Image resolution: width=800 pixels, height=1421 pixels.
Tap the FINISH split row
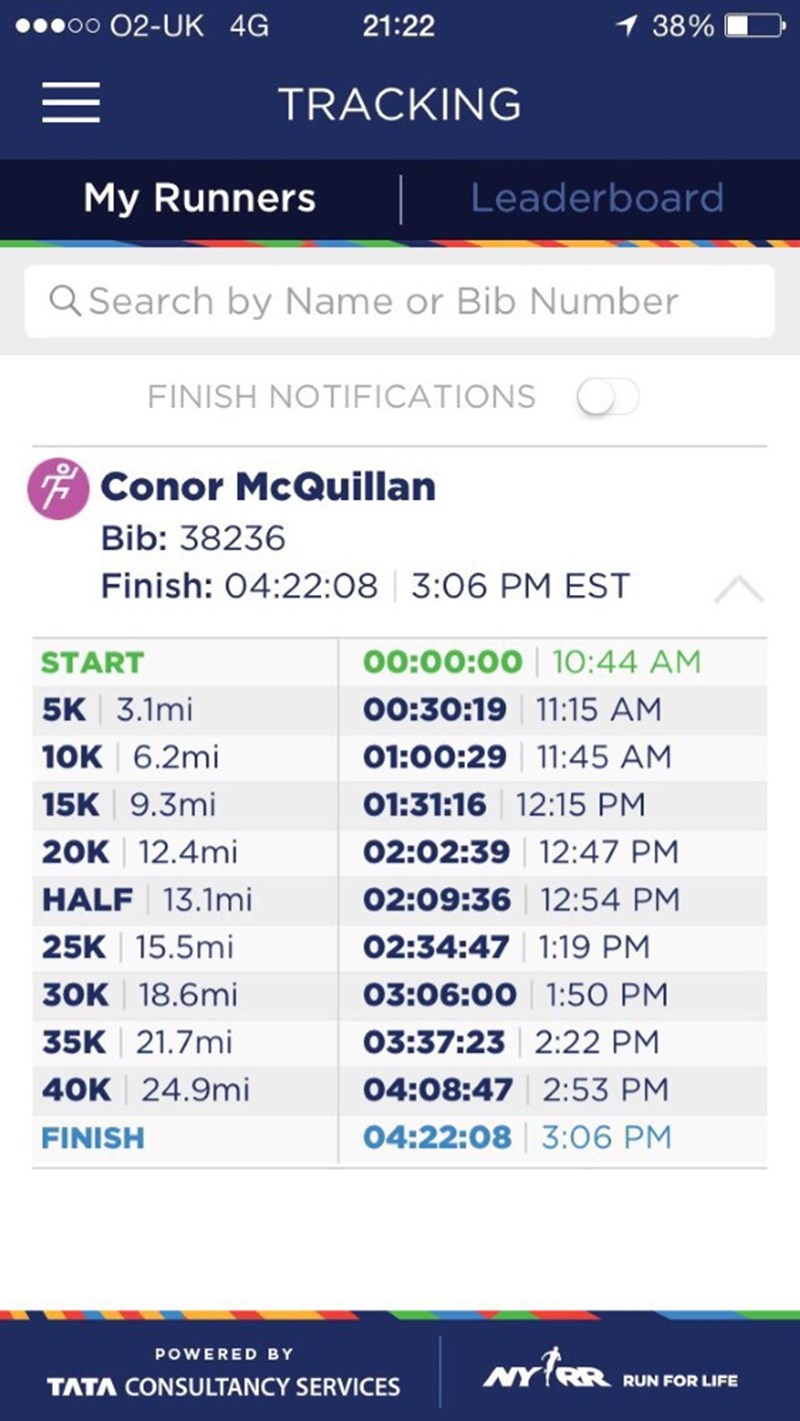[400, 1137]
